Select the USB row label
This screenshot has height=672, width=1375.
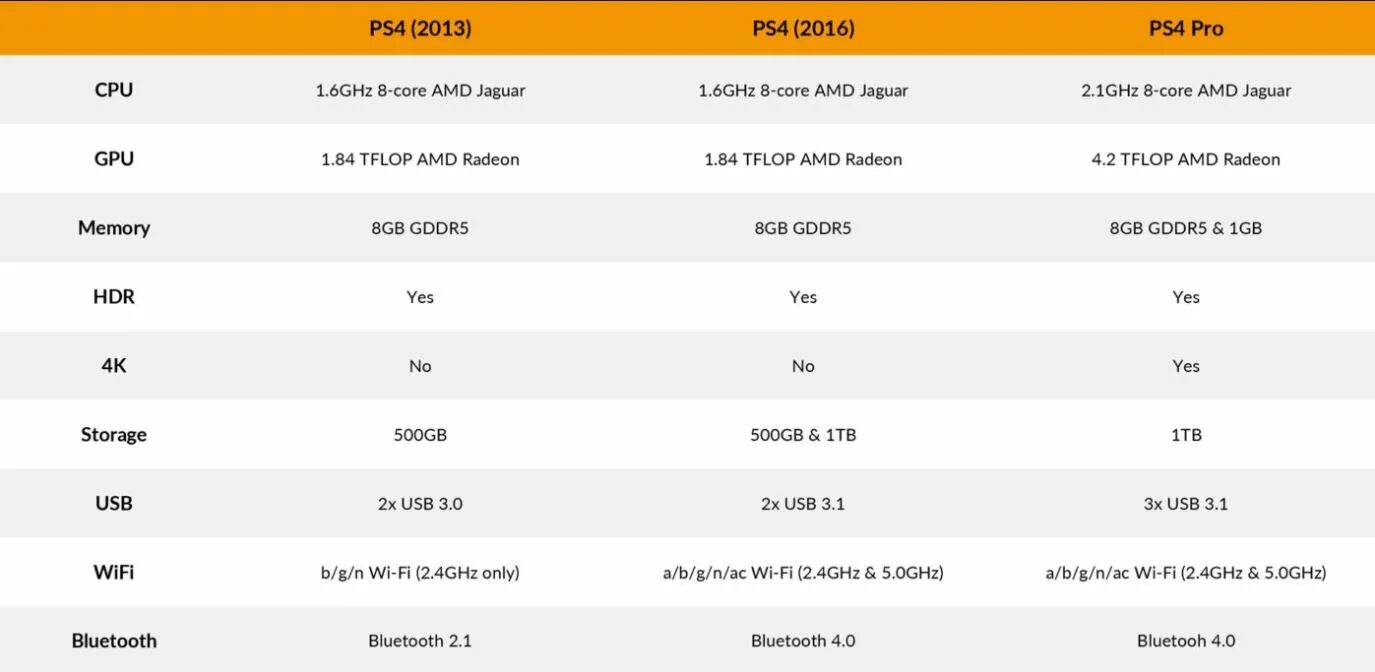[x=114, y=504]
